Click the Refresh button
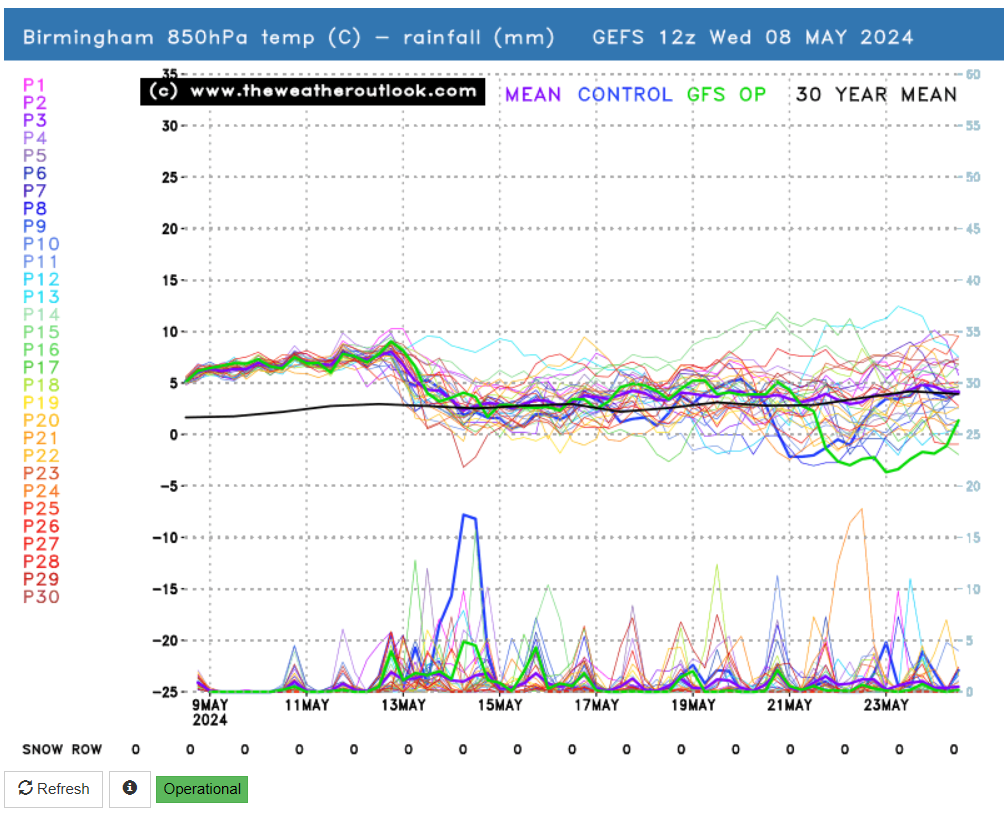 [x=54, y=789]
